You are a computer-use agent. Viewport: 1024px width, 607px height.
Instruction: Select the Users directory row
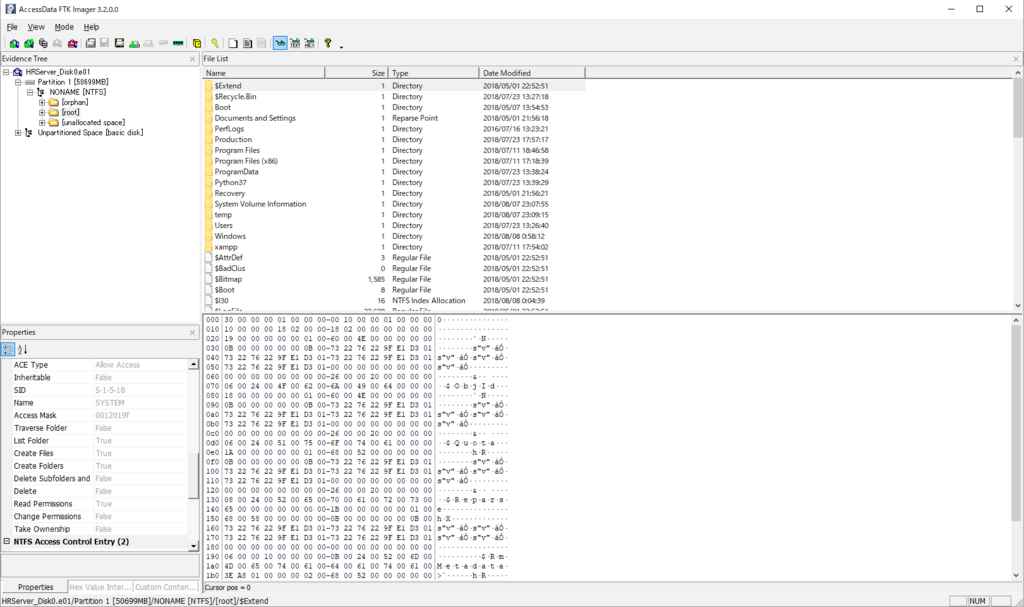(x=394, y=225)
